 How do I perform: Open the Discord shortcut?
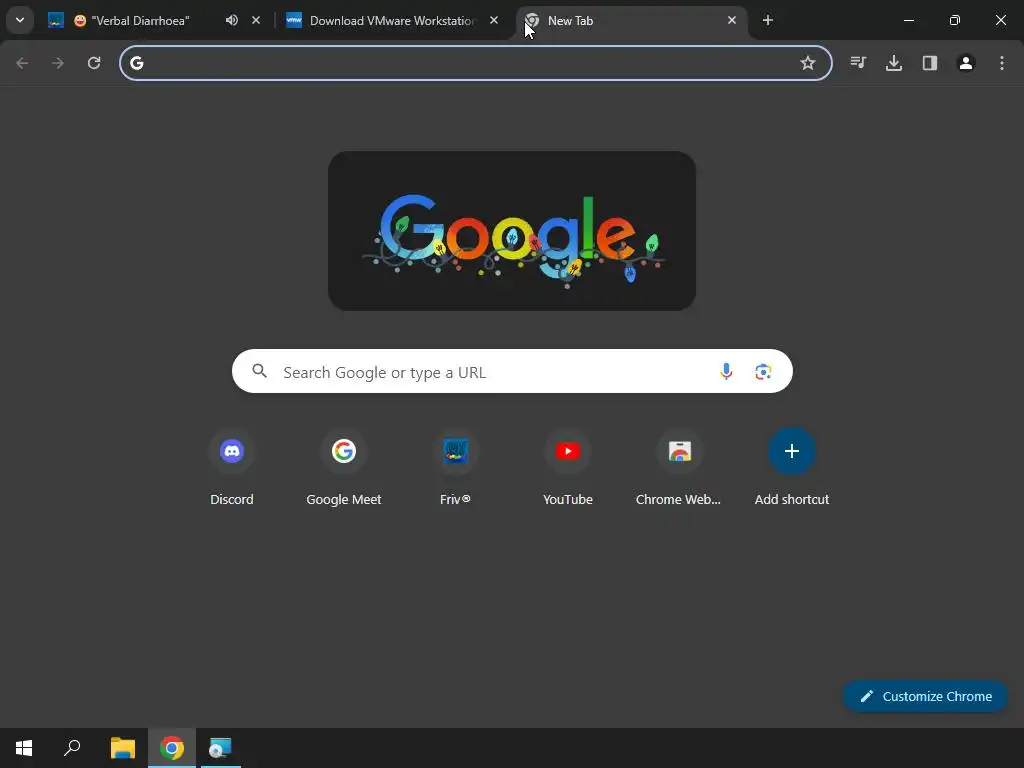232,468
